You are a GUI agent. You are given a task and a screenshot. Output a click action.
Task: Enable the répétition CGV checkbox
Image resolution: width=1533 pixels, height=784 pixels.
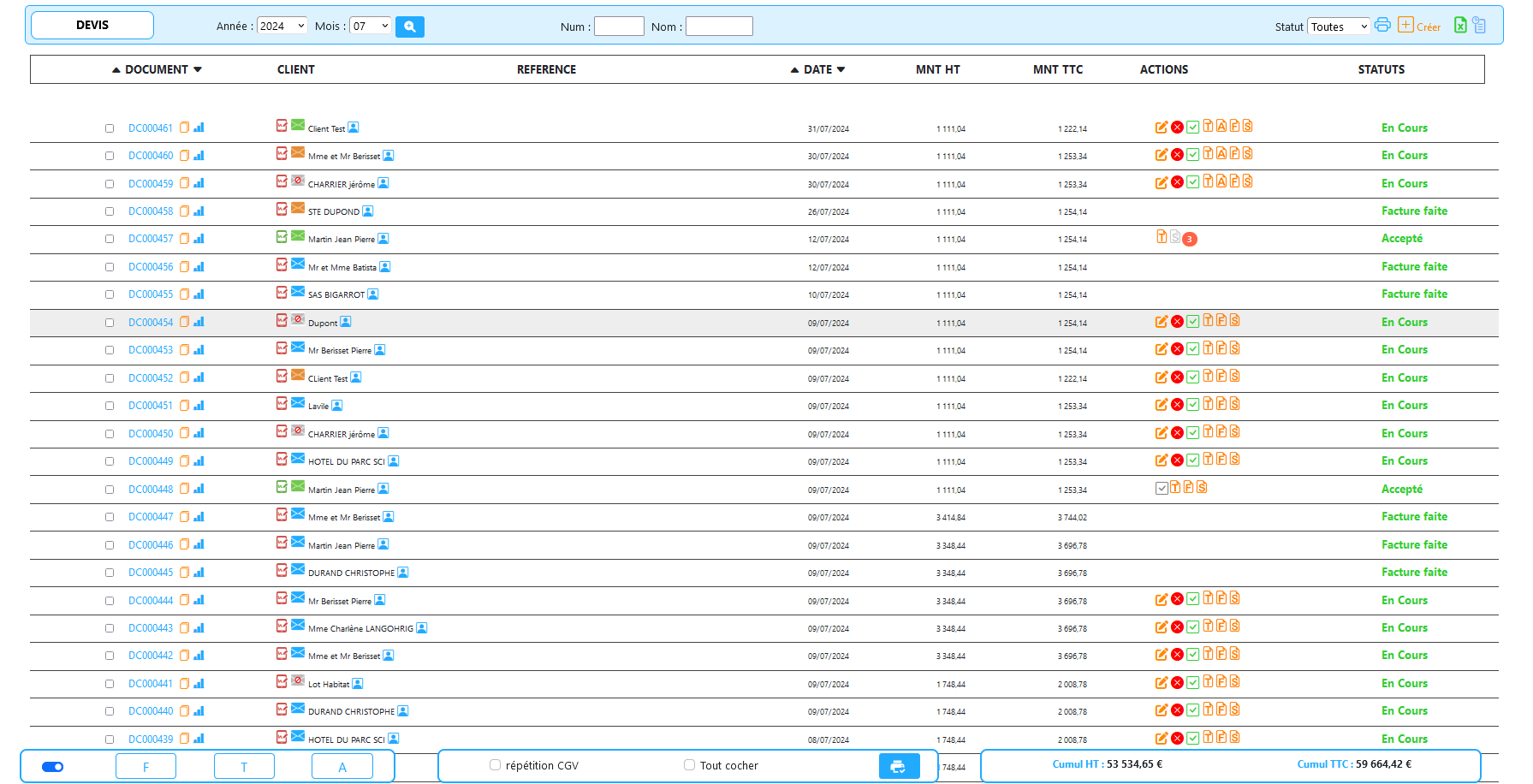tap(495, 765)
